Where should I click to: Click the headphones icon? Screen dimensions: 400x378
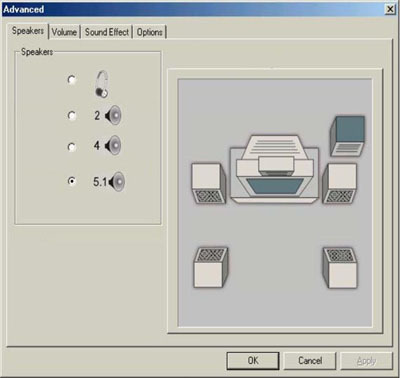tap(102, 84)
